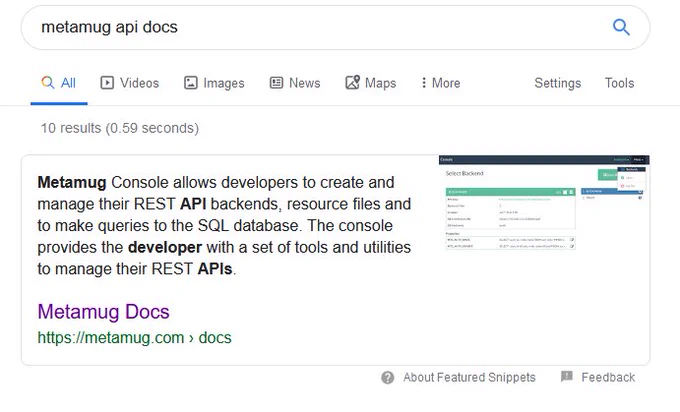This screenshot has width=680, height=412.
Task: Open the News tab
Action: [295, 83]
